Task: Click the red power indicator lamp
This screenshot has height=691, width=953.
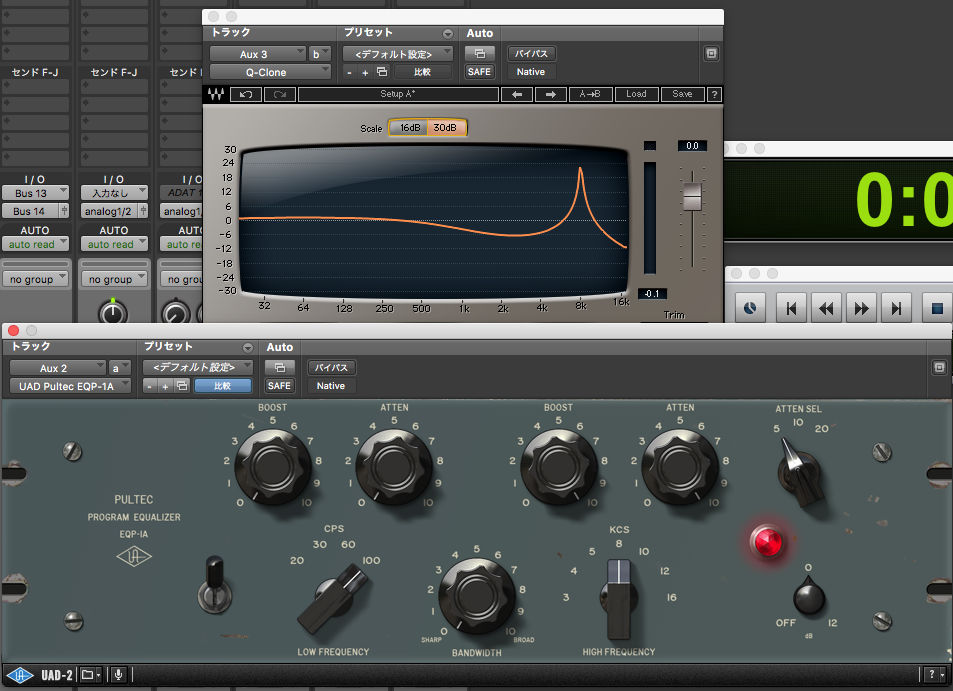Action: tap(767, 541)
